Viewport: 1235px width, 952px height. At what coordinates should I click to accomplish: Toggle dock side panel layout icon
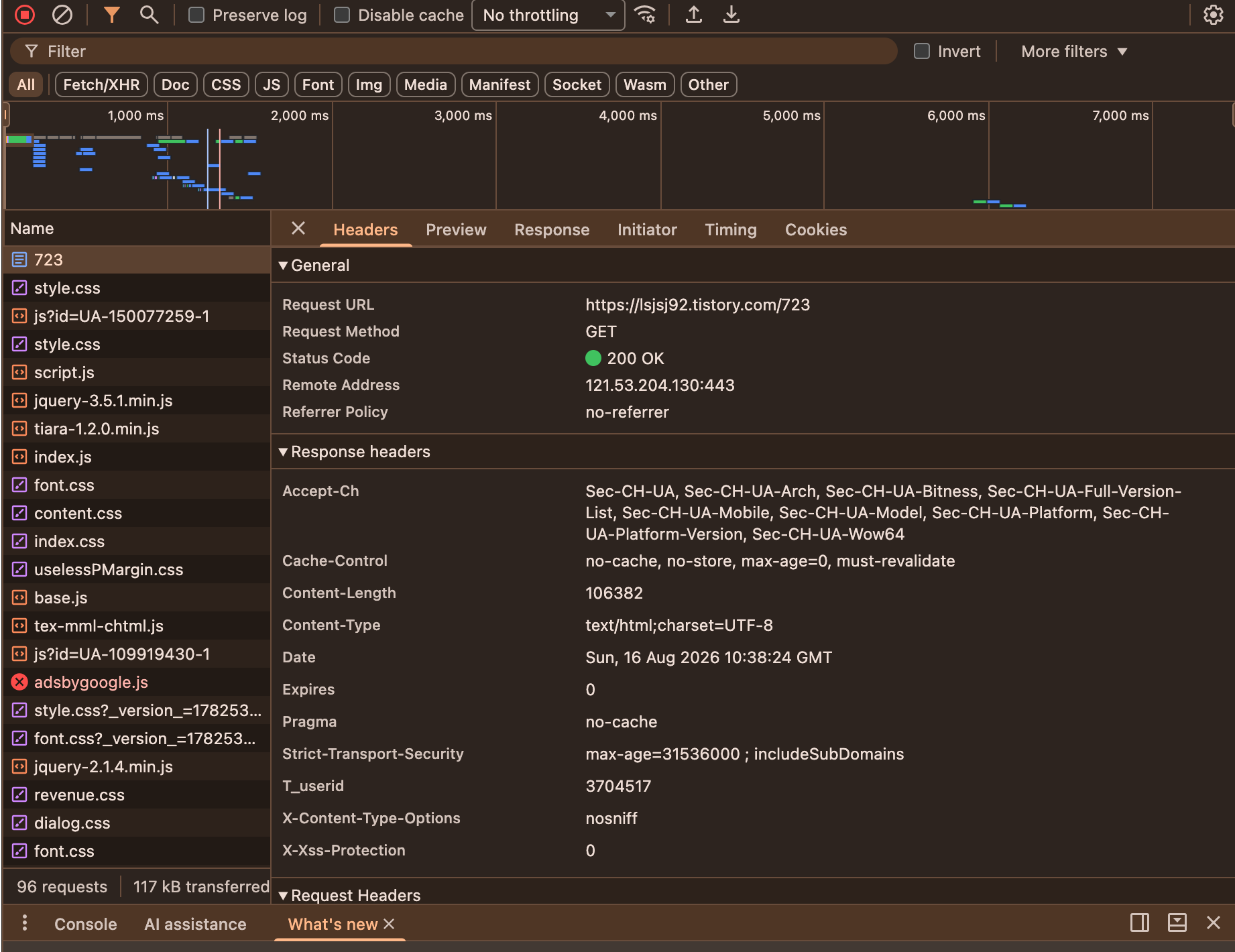point(1140,923)
